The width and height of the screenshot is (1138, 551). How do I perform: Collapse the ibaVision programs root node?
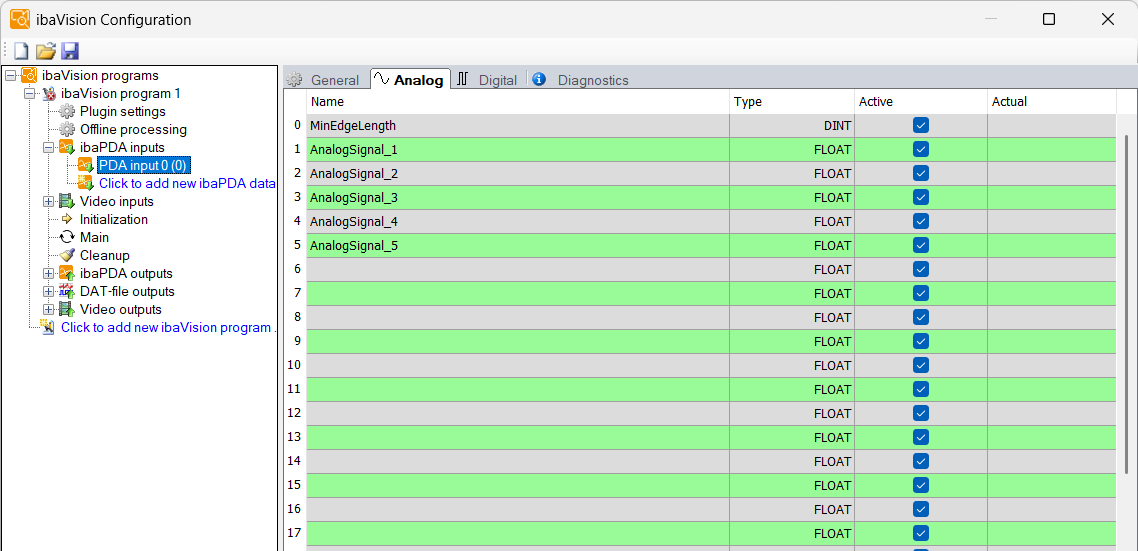[x=10, y=75]
